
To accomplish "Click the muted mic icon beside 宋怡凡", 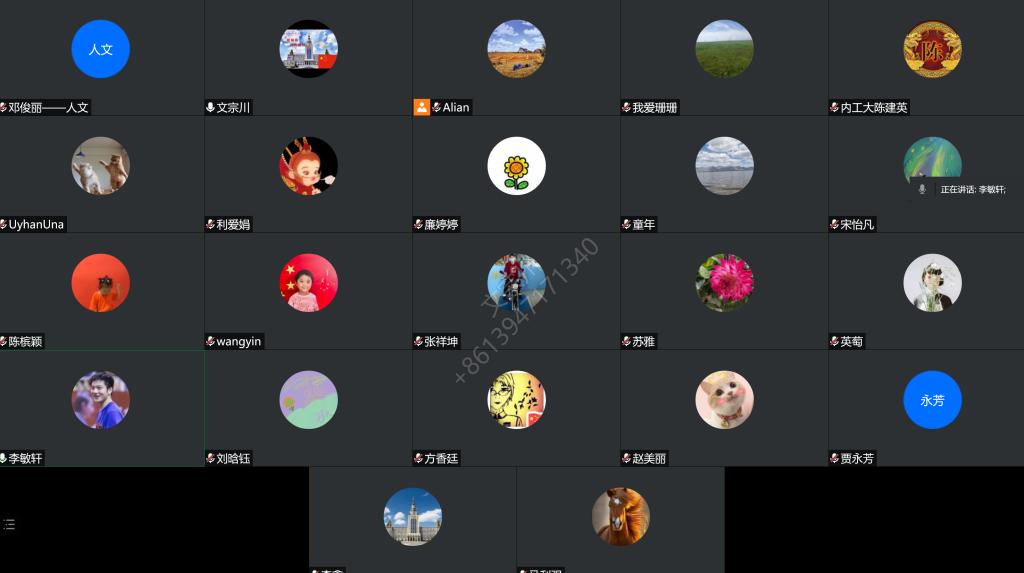I will [835, 224].
